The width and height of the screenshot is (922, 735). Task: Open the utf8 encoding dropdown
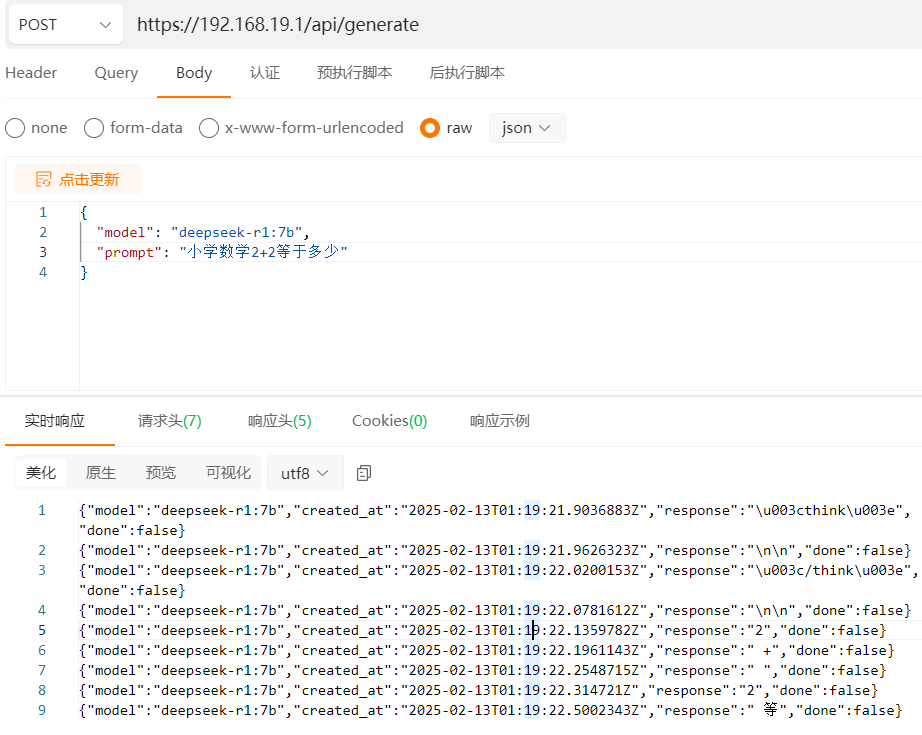[x=304, y=473]
